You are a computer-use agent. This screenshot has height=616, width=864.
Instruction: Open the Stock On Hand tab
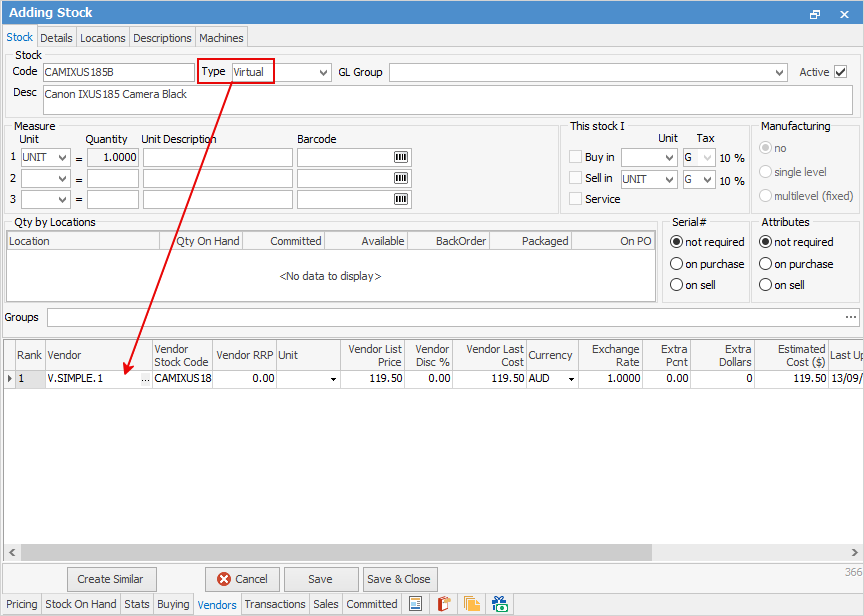point(80,604)
